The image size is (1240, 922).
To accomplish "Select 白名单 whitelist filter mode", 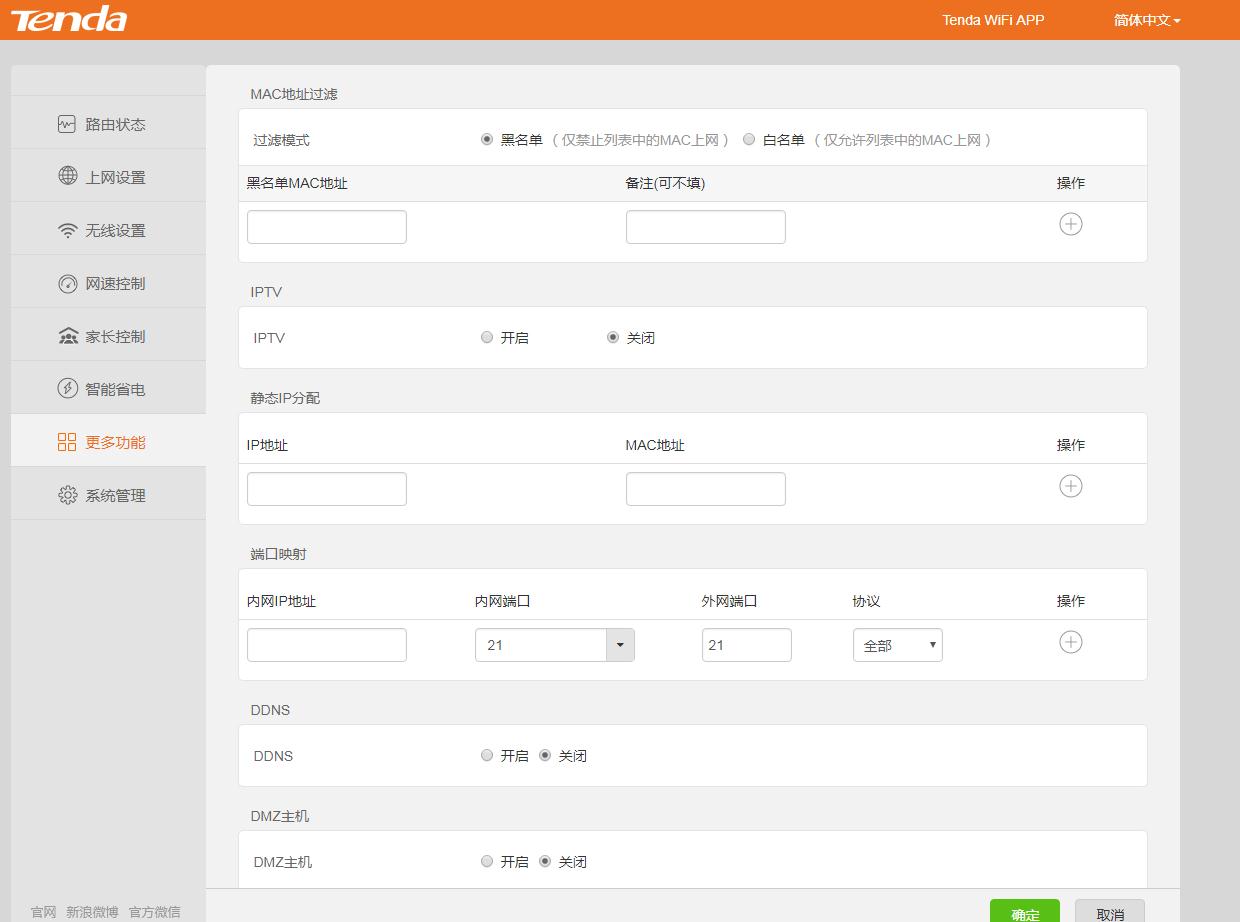I will click(x=749, y=140).
